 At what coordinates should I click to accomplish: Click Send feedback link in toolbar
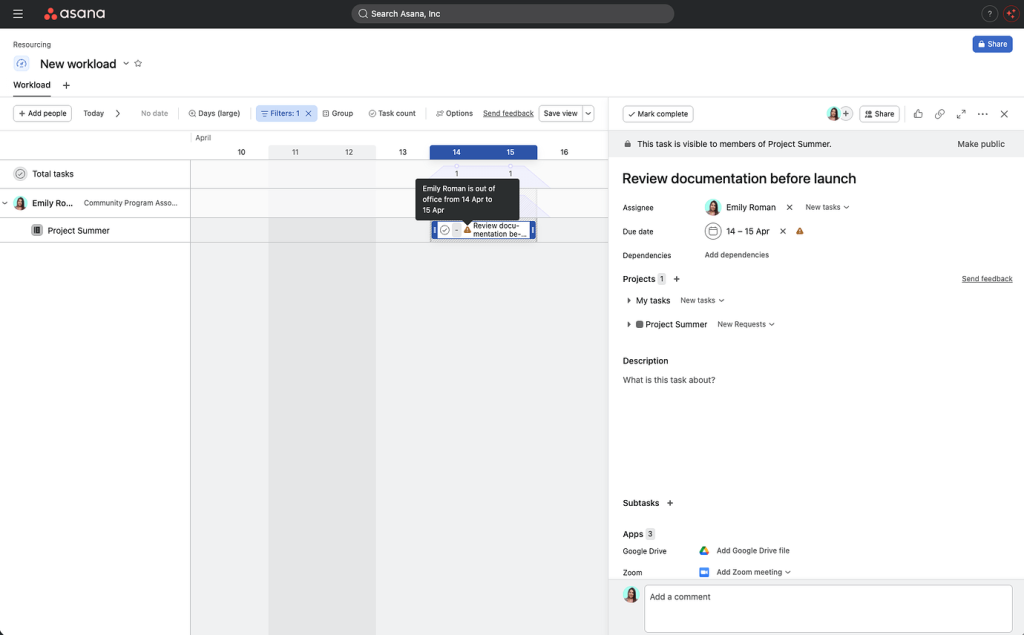[x=508, y=113]
